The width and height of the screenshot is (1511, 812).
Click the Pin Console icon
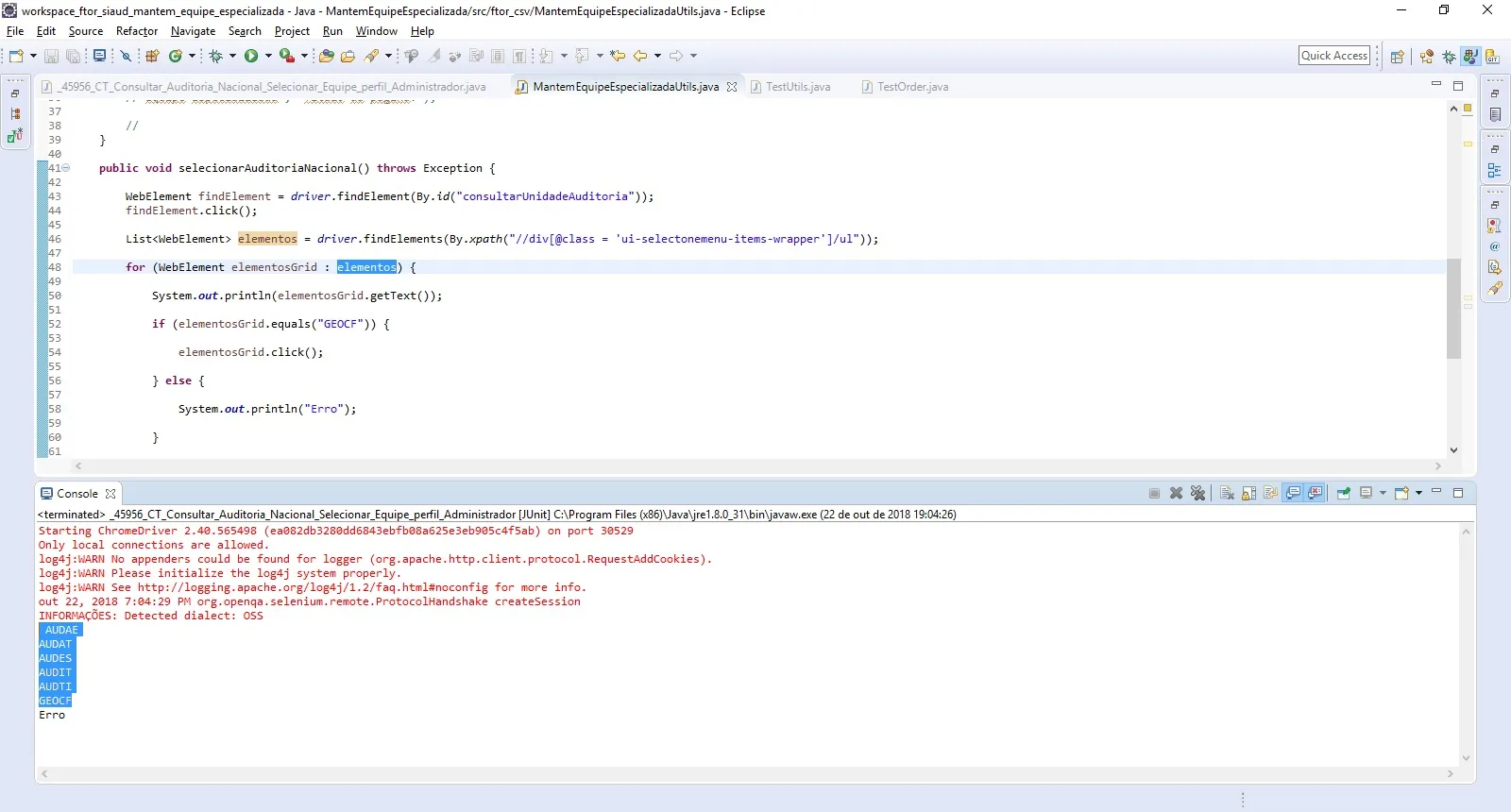tap(1343, 493)
